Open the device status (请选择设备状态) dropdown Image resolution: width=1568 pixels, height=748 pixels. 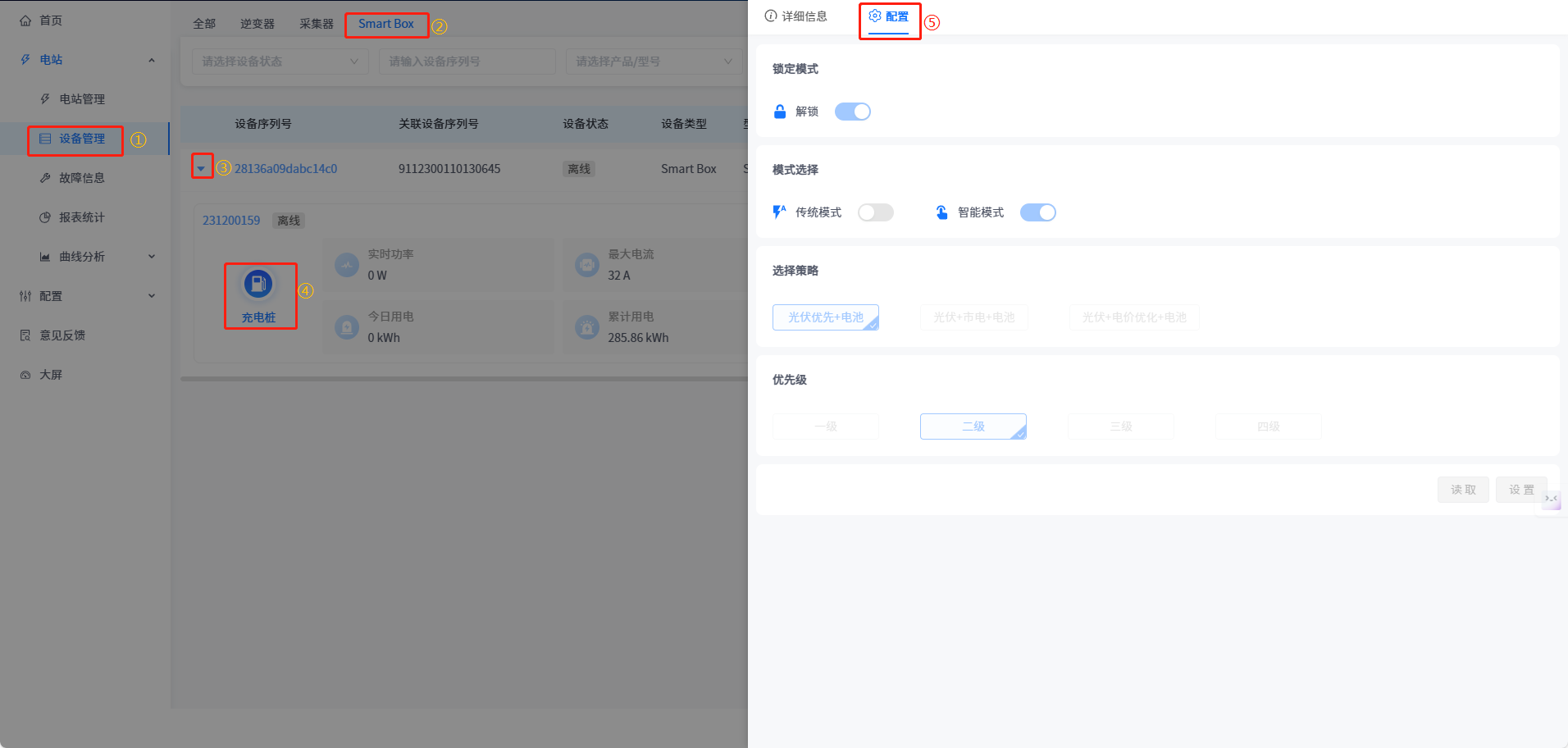pos(280,62)
